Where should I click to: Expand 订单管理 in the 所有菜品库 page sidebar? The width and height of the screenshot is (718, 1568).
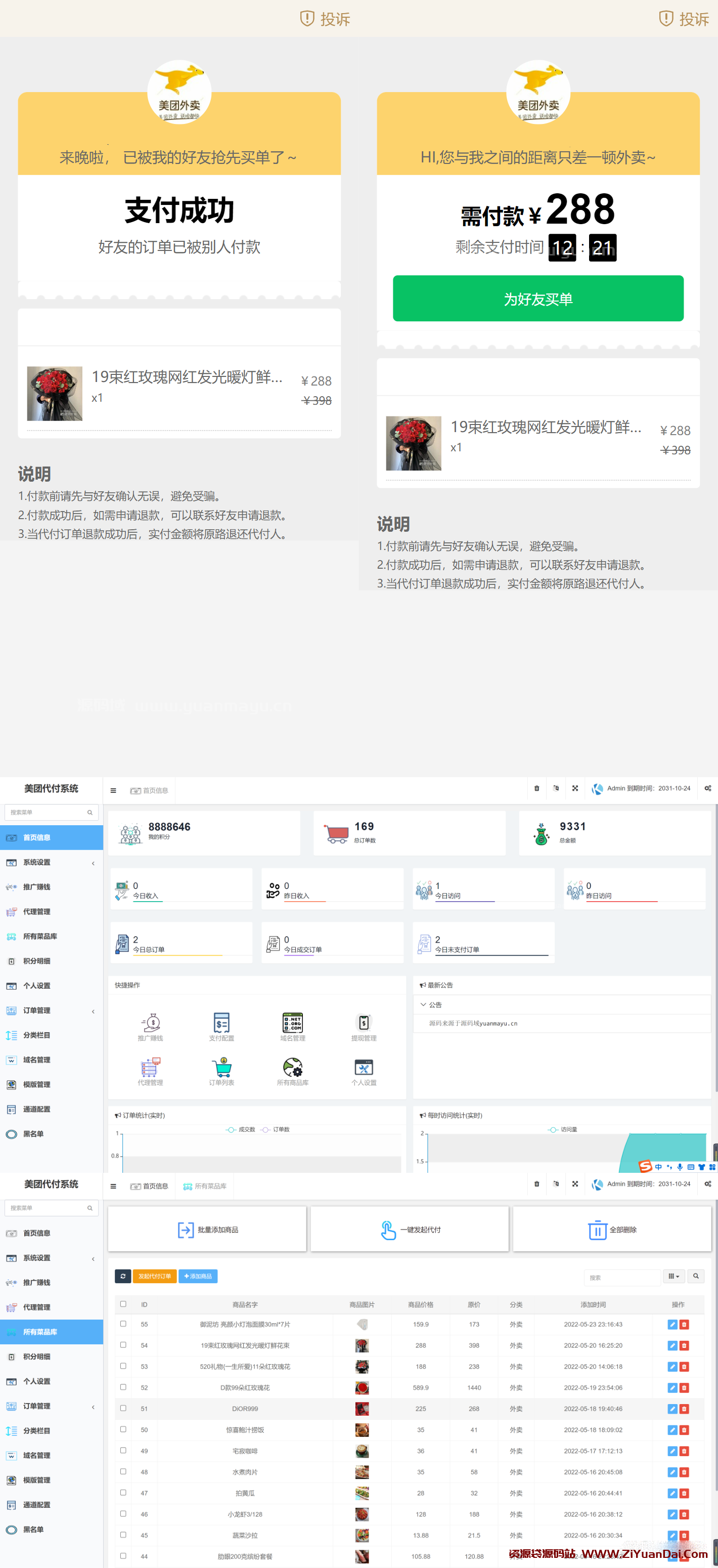(52, 1406)
